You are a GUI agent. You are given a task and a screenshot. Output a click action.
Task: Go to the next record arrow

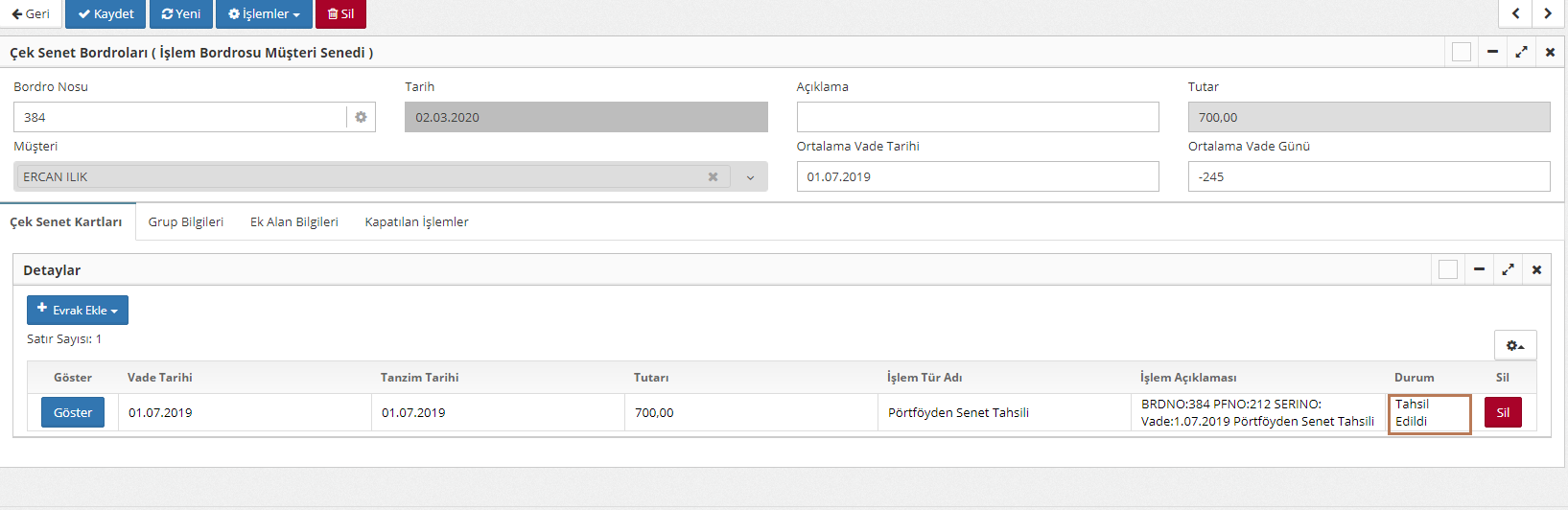tap(1548, 13)
